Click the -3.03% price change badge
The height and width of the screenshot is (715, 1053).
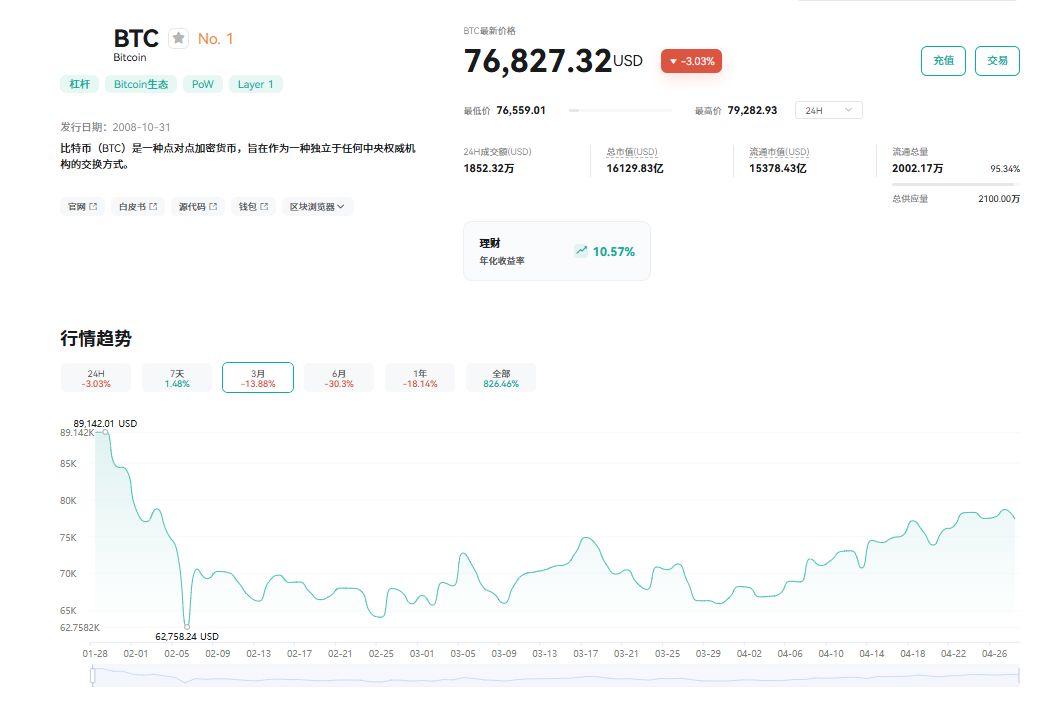point(691,61)
